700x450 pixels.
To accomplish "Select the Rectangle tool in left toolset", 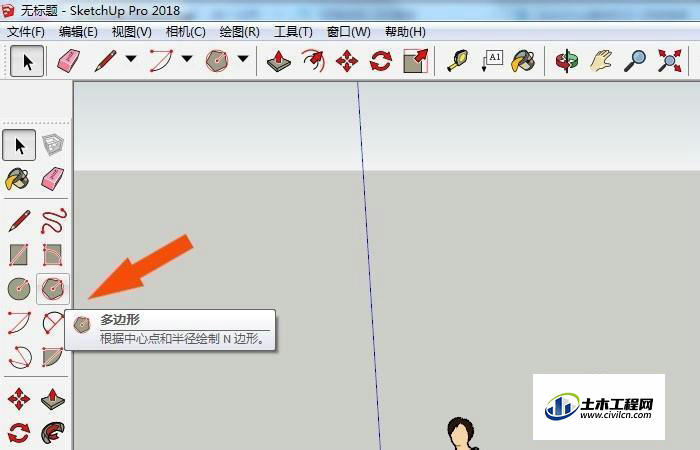I will (x=19, y=255).
